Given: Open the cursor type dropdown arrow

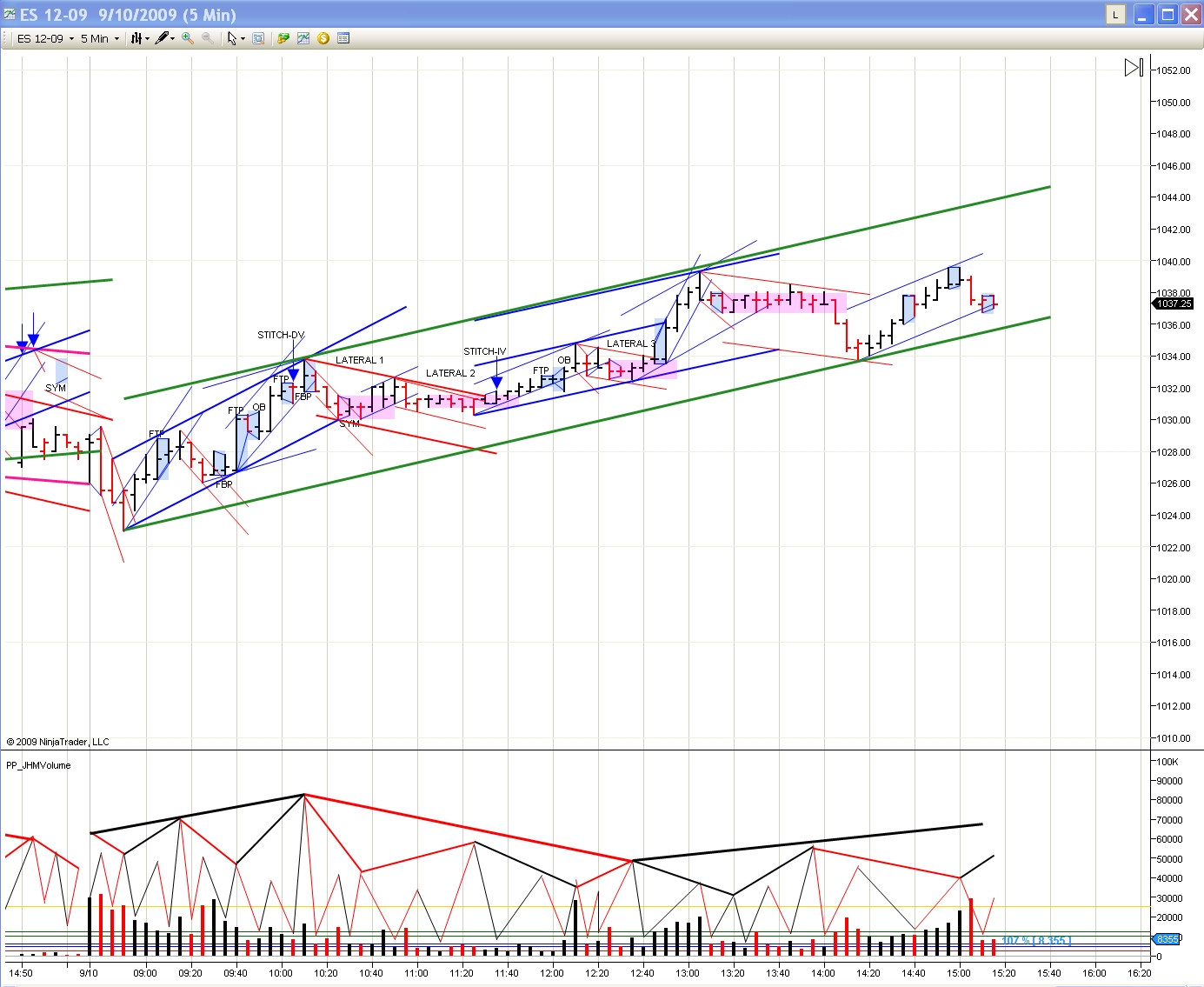Looking at the screenshot, I should tap(243, 39).
